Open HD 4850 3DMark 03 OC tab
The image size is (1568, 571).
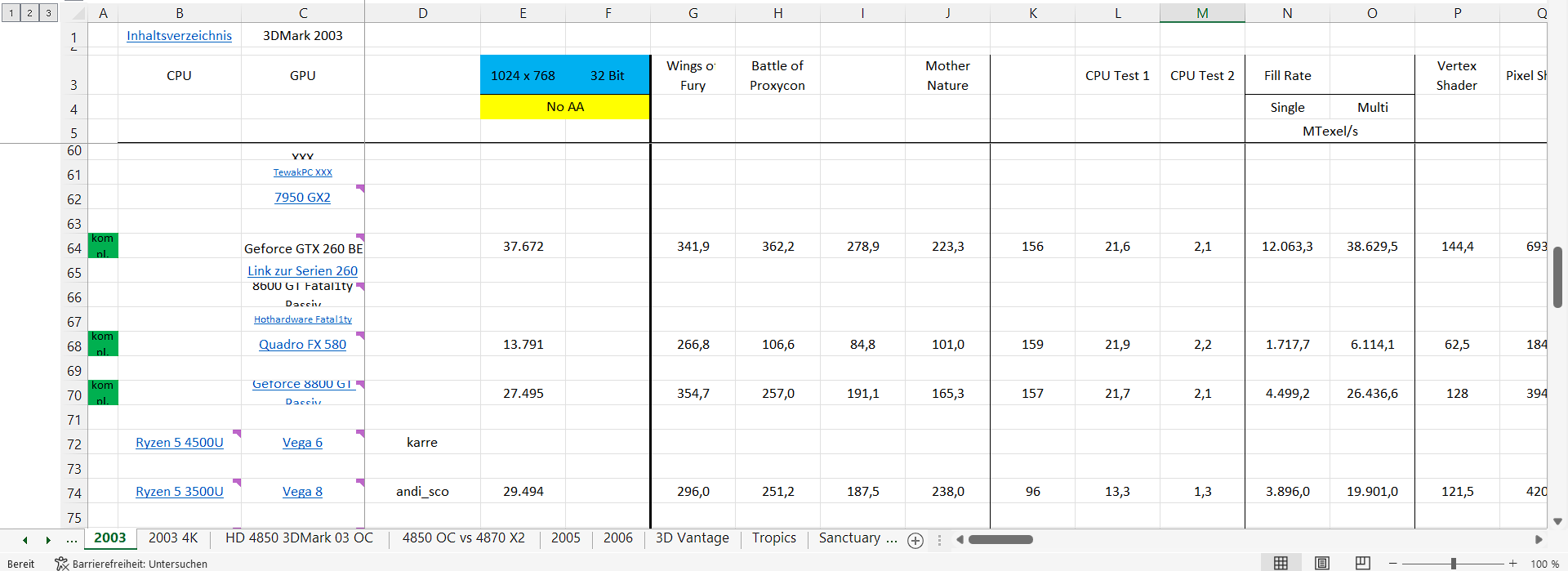click(x=299, y=538)
